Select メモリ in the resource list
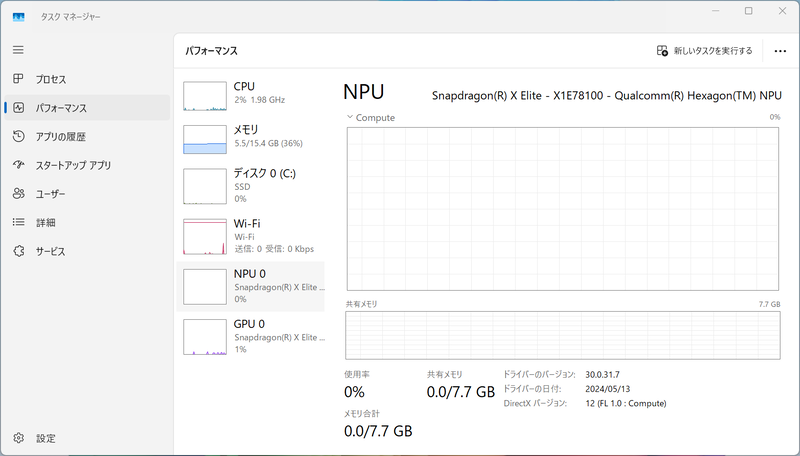Image resolution: width=800 pixels, height=456 pixels. tap(205, 138)
